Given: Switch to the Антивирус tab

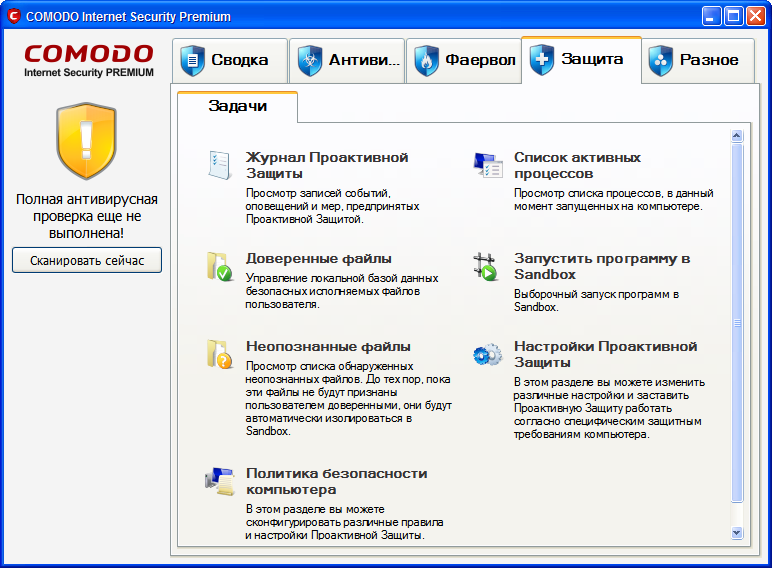Looking at the screenshot, I should (x=347, y=61).
